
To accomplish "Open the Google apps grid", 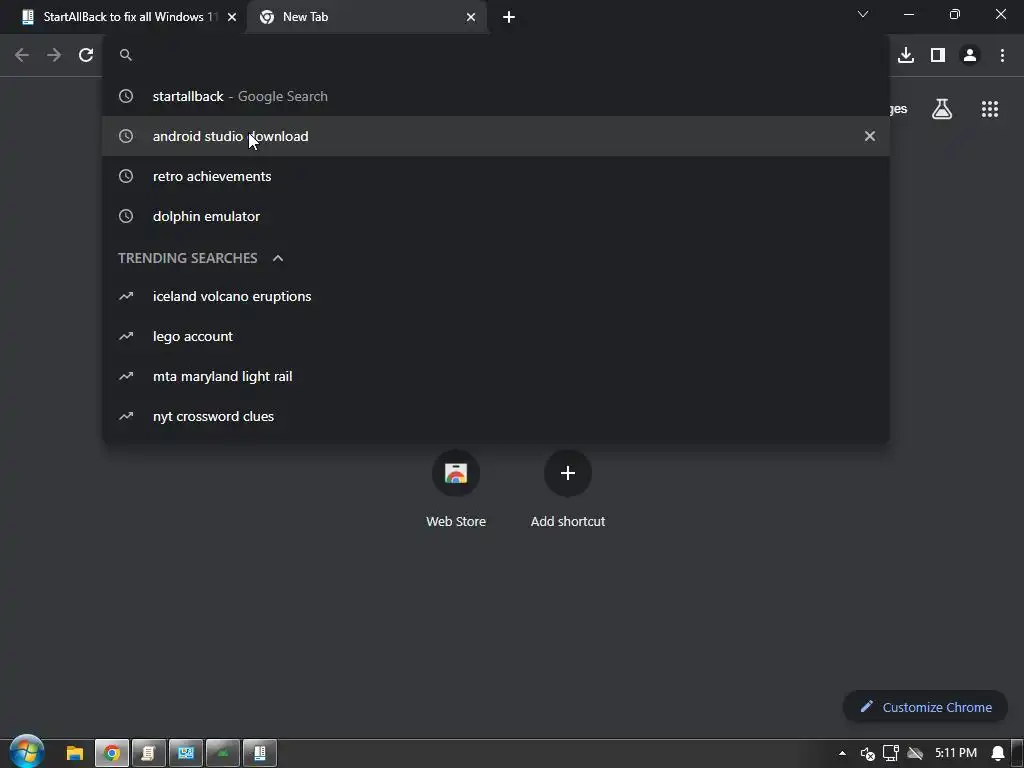I will pos(990,109).
